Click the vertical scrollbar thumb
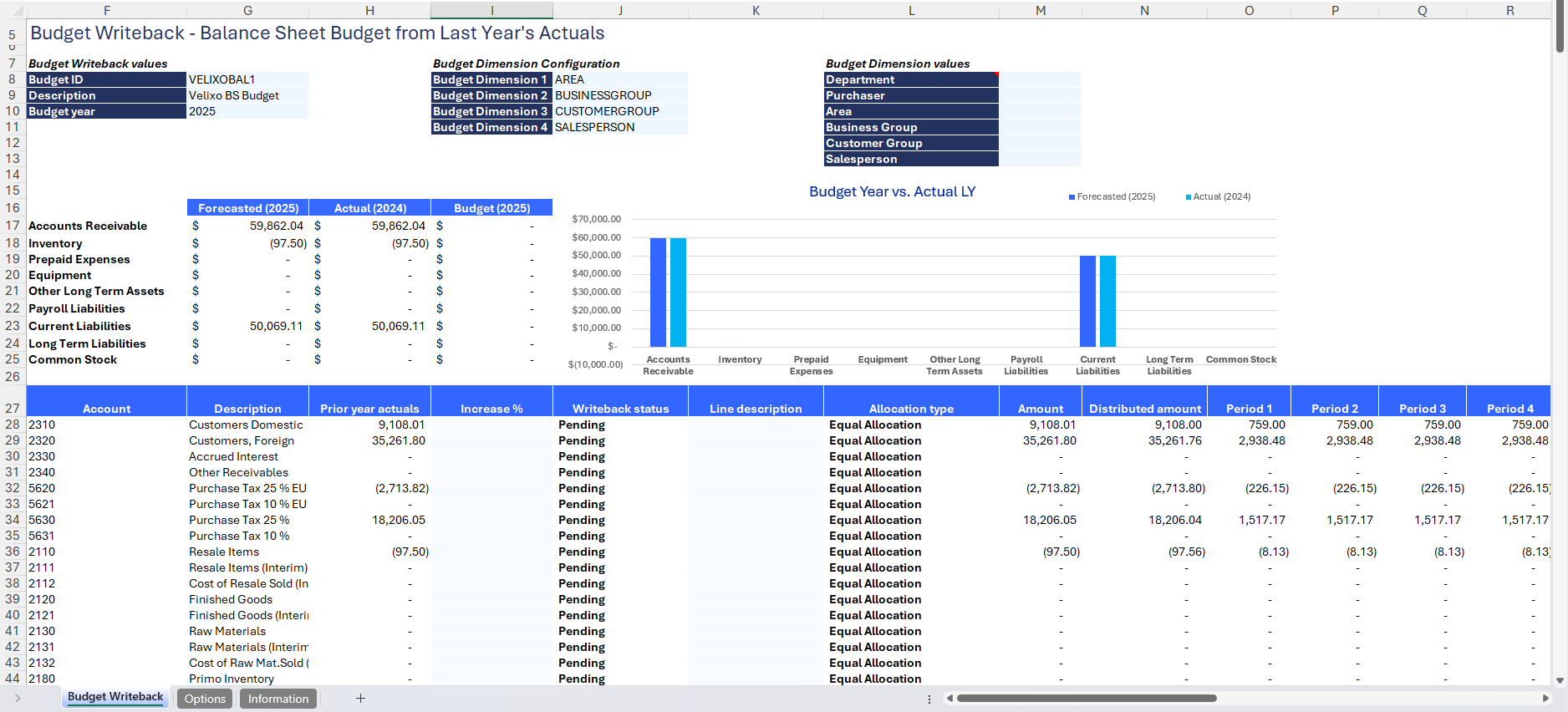Viewport: 1568px width, 712px height. click(x=1560, y=28)
